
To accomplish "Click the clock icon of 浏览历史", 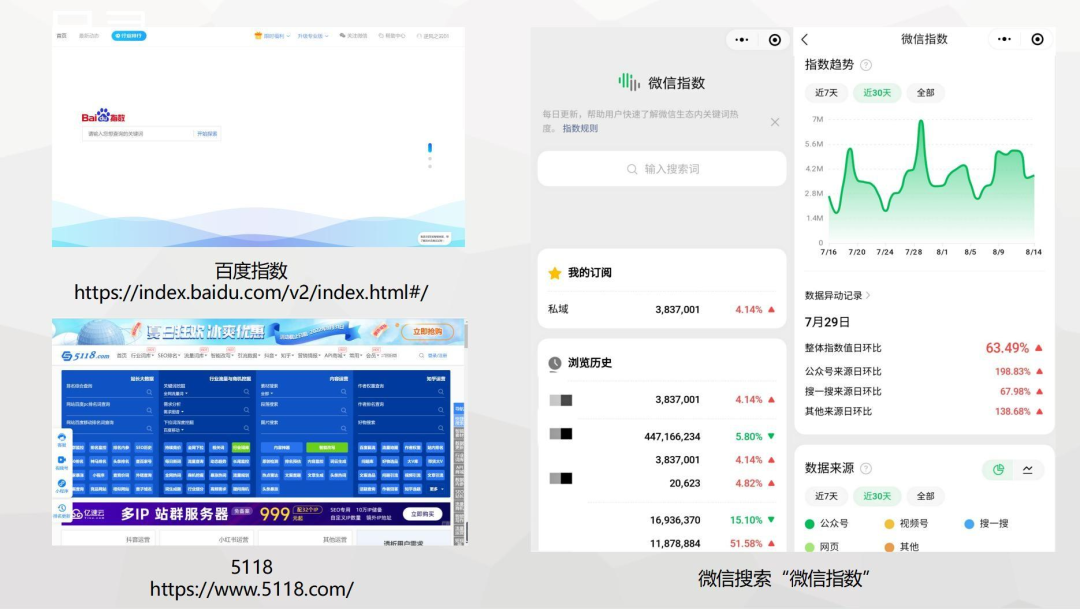I will point(554,363).
